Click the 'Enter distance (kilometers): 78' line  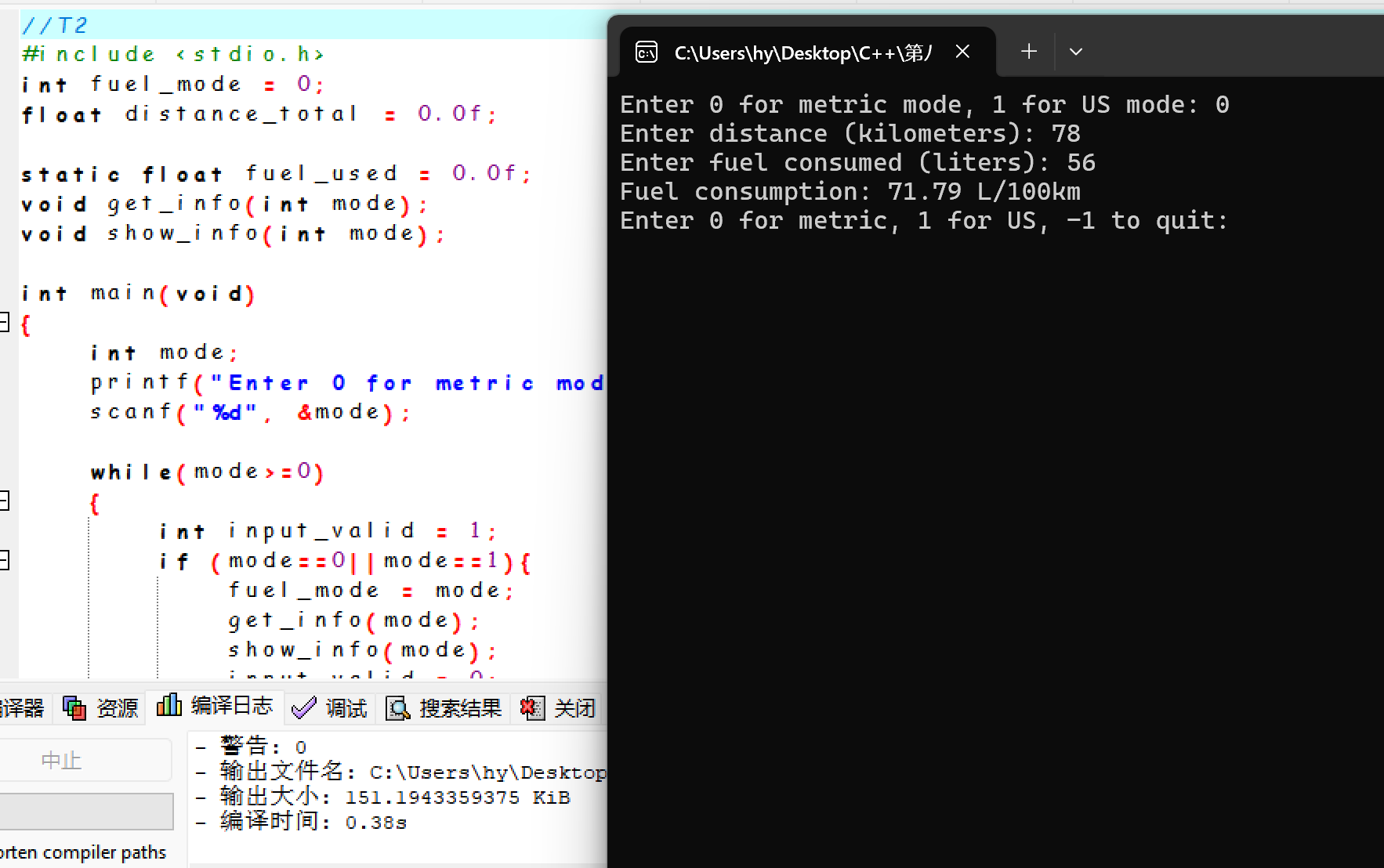tap(850, 133)
